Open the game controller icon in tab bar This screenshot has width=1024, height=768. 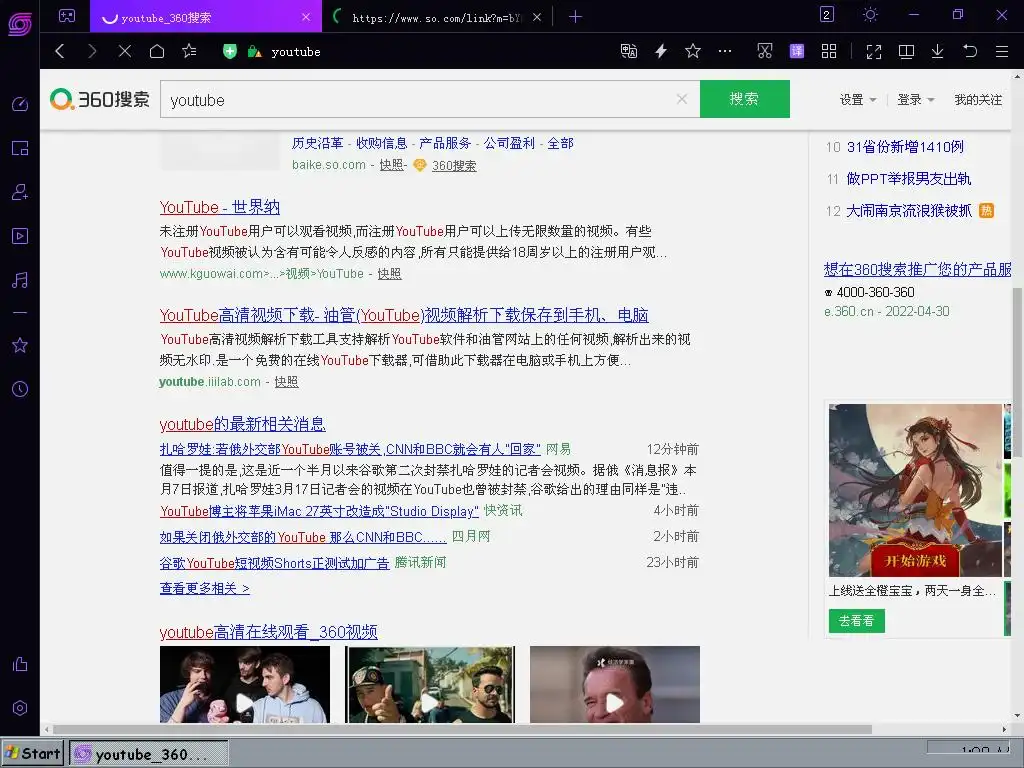tap(67, 16)
